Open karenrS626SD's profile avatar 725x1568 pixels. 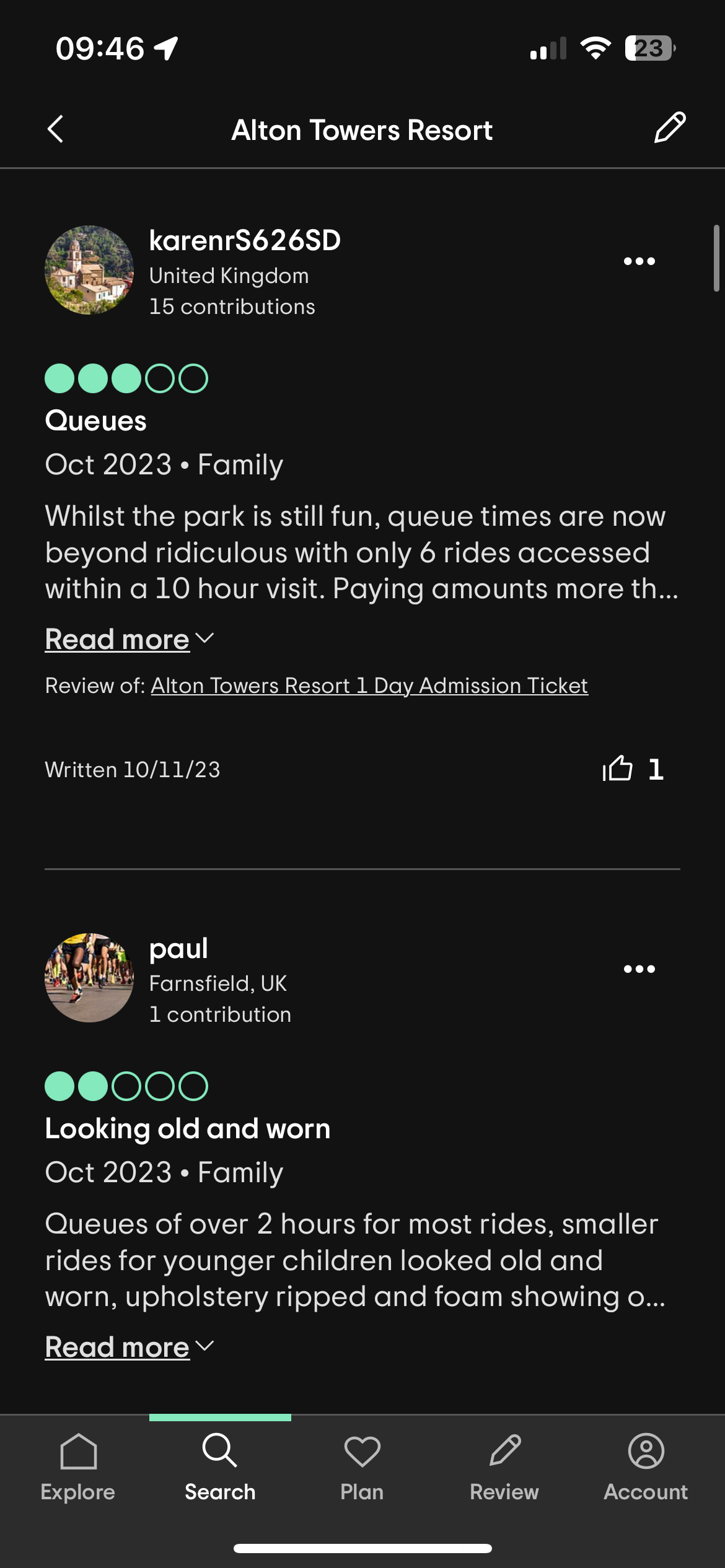click(x=89, y=270)
